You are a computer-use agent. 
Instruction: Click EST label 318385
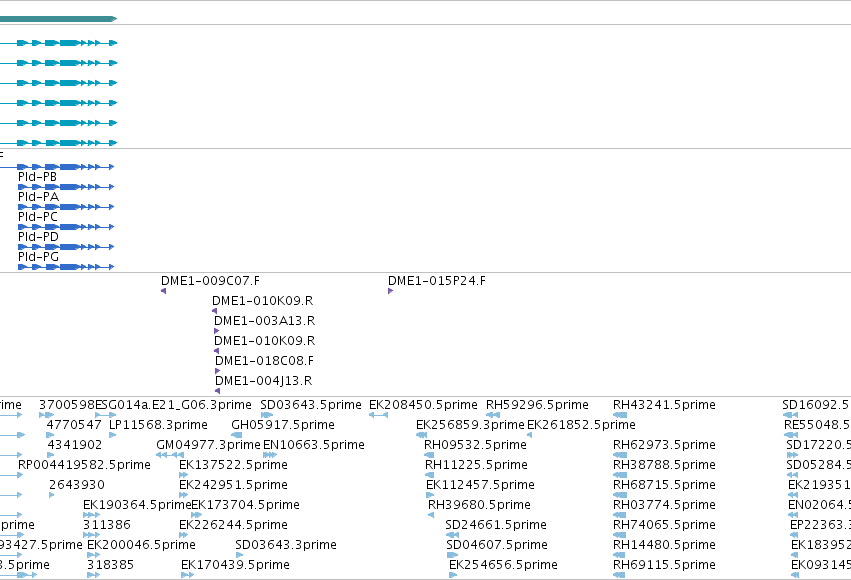[110, 565]
